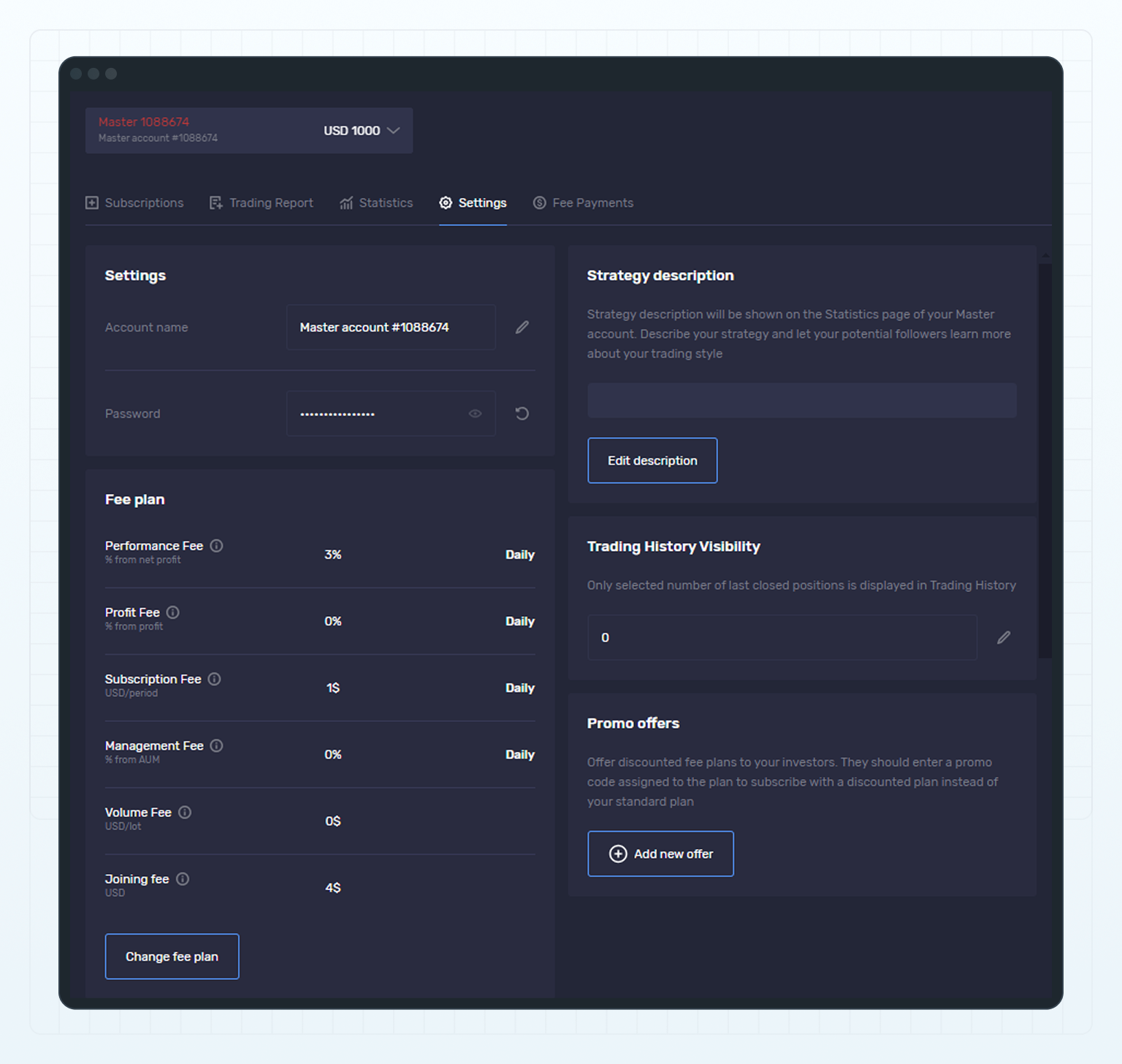Open the Fee Payments tab

583,203
